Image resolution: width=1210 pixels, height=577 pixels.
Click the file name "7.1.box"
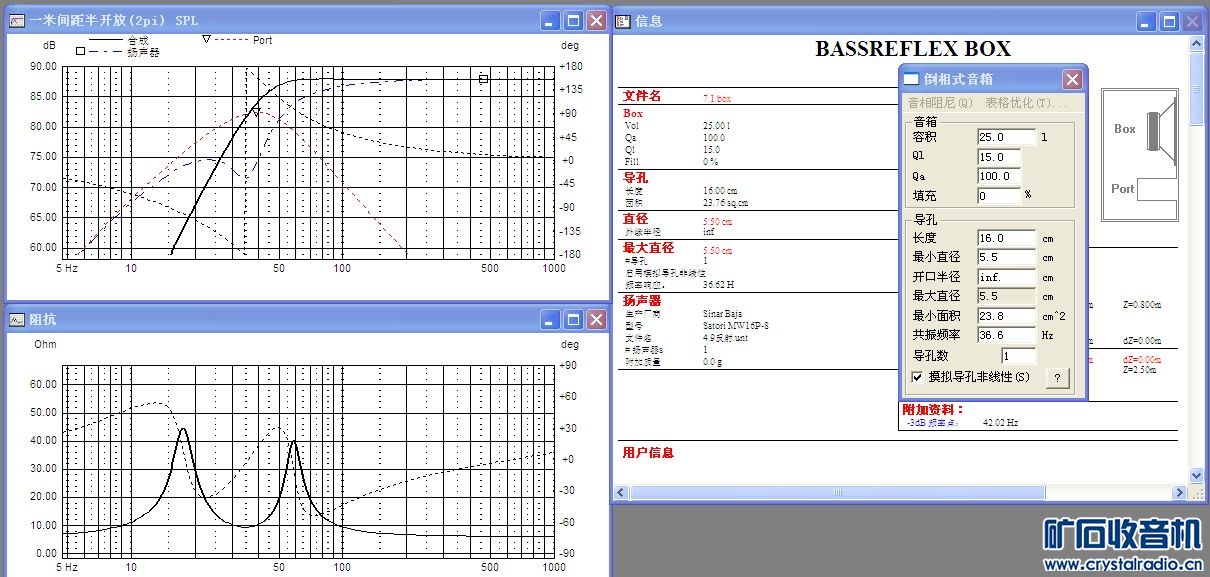pos(717,99)
